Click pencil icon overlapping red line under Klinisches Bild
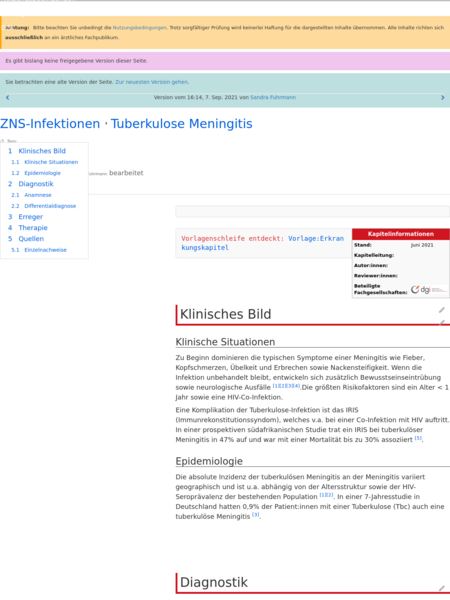 click(x=442, y=323)
